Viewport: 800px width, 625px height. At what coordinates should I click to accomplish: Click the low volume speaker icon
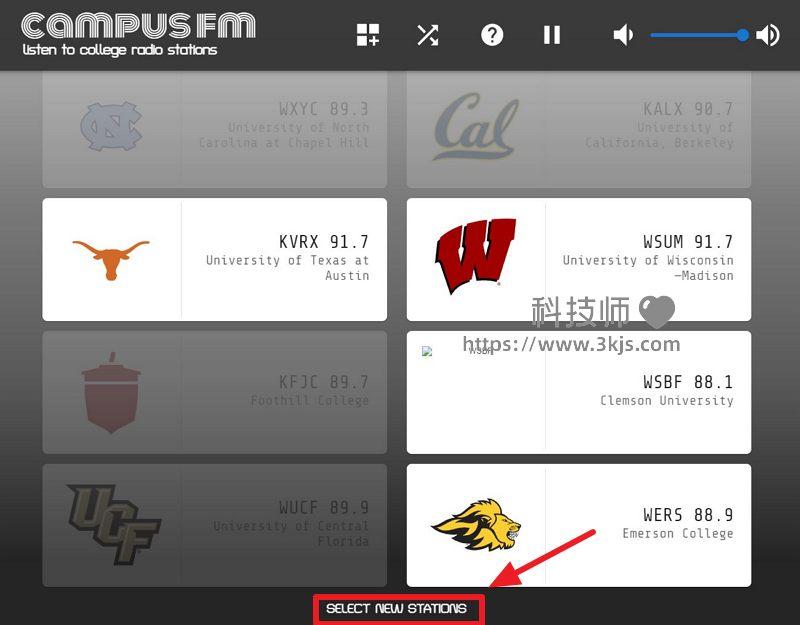click(623, 35)
